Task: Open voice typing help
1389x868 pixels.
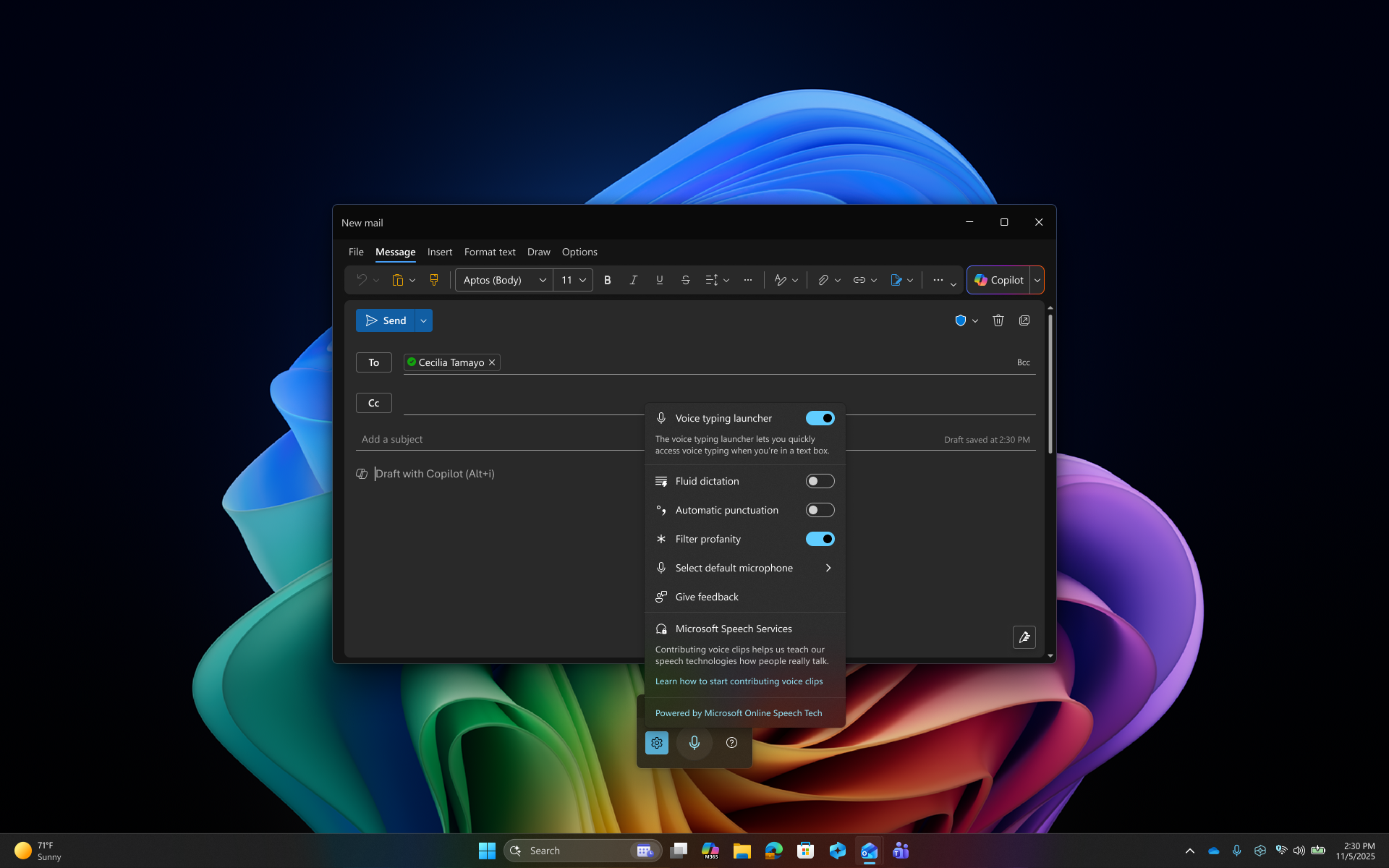Action: pyautogui.click(x=731, y=742)
